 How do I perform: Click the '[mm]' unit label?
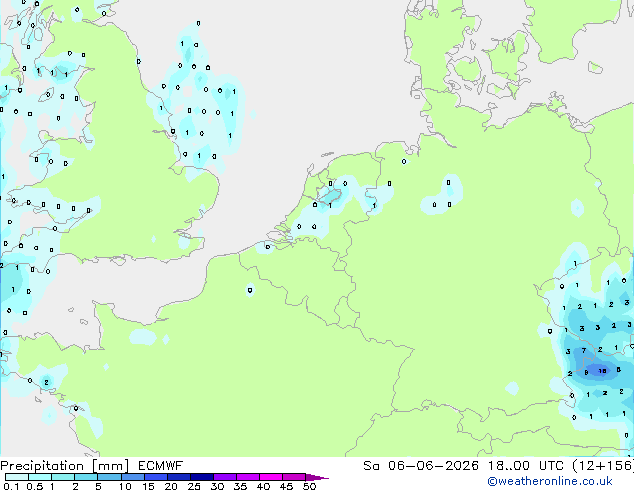click(110, 466)
